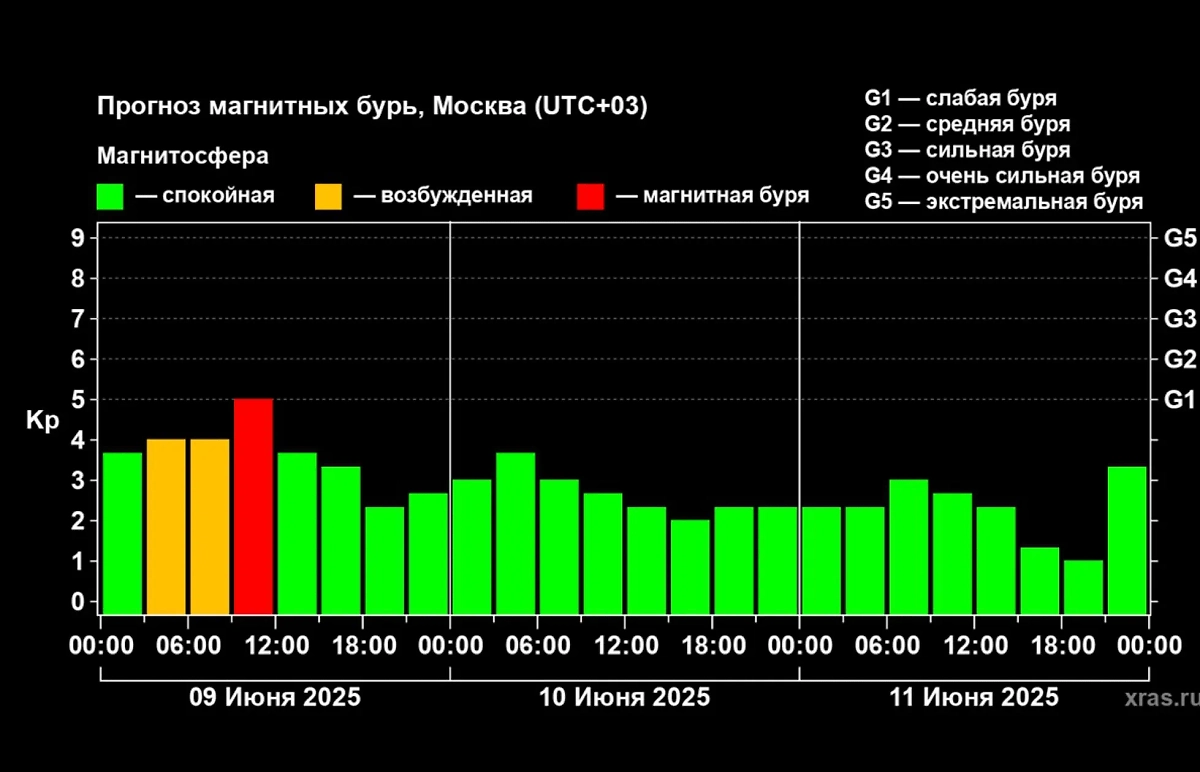Click the second orange bar before the red bar
The height and width of the screenshot is (772, 1200).
point(210,525)
